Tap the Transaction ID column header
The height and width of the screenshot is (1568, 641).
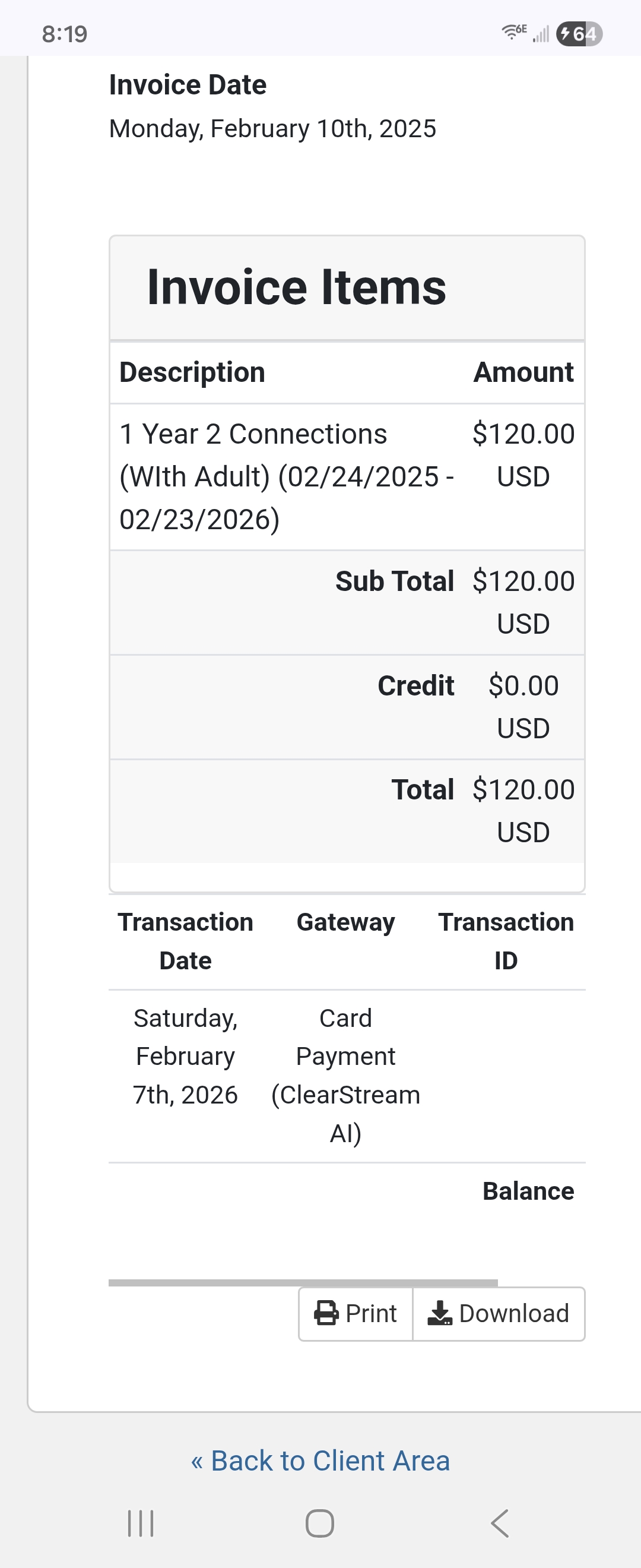point(506,941)
